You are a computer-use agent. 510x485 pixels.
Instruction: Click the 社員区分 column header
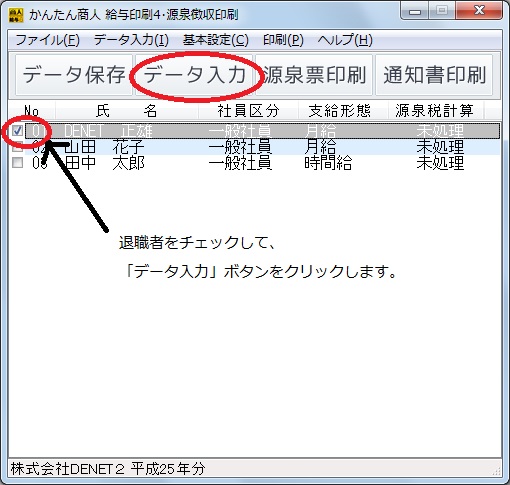point(248,111)
